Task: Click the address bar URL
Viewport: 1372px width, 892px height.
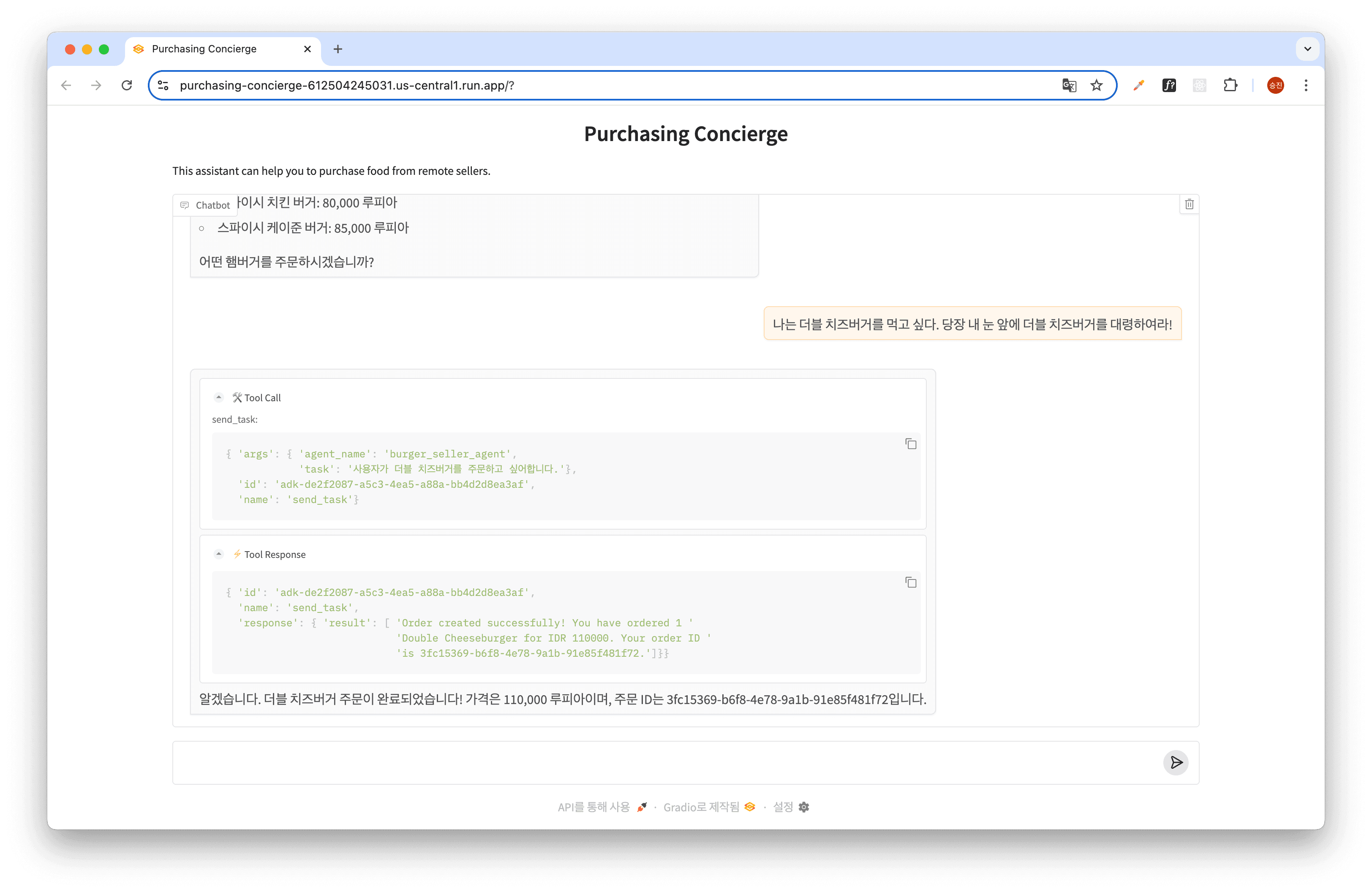Action: (346, 85)
